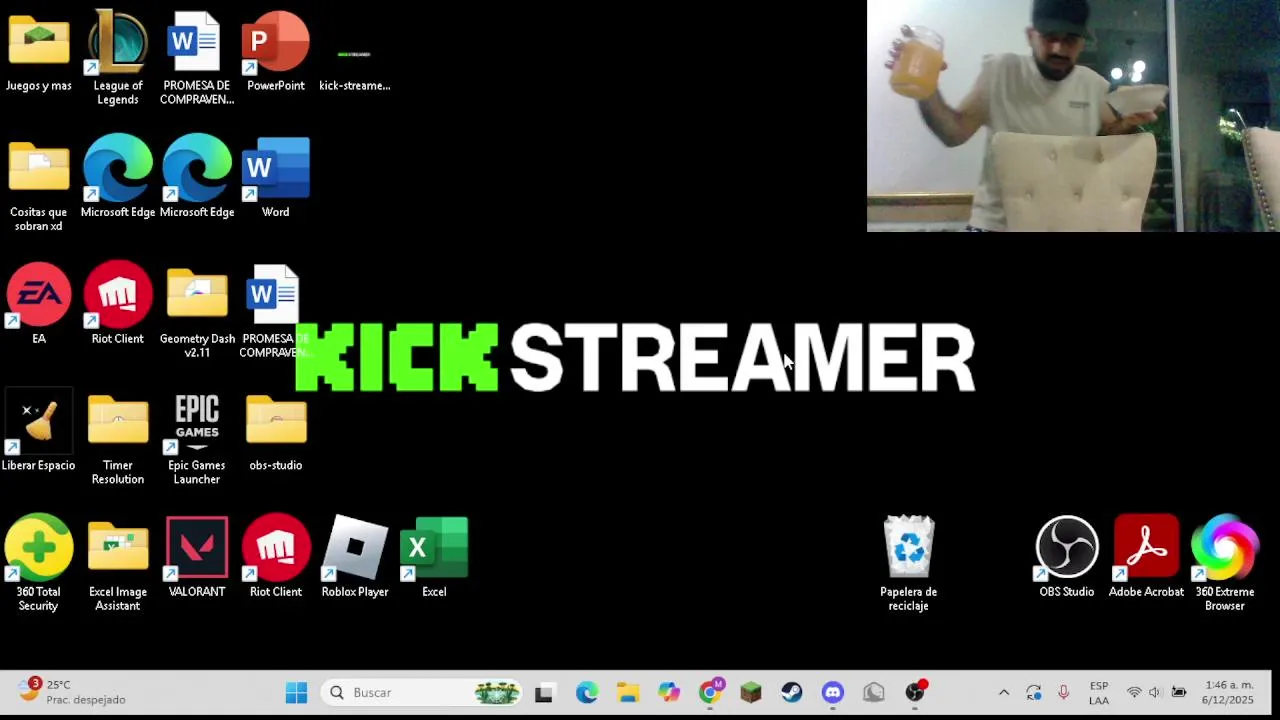Open the Roblox Player shortcut
The image size is (1280, 720).
click(355, 557)
